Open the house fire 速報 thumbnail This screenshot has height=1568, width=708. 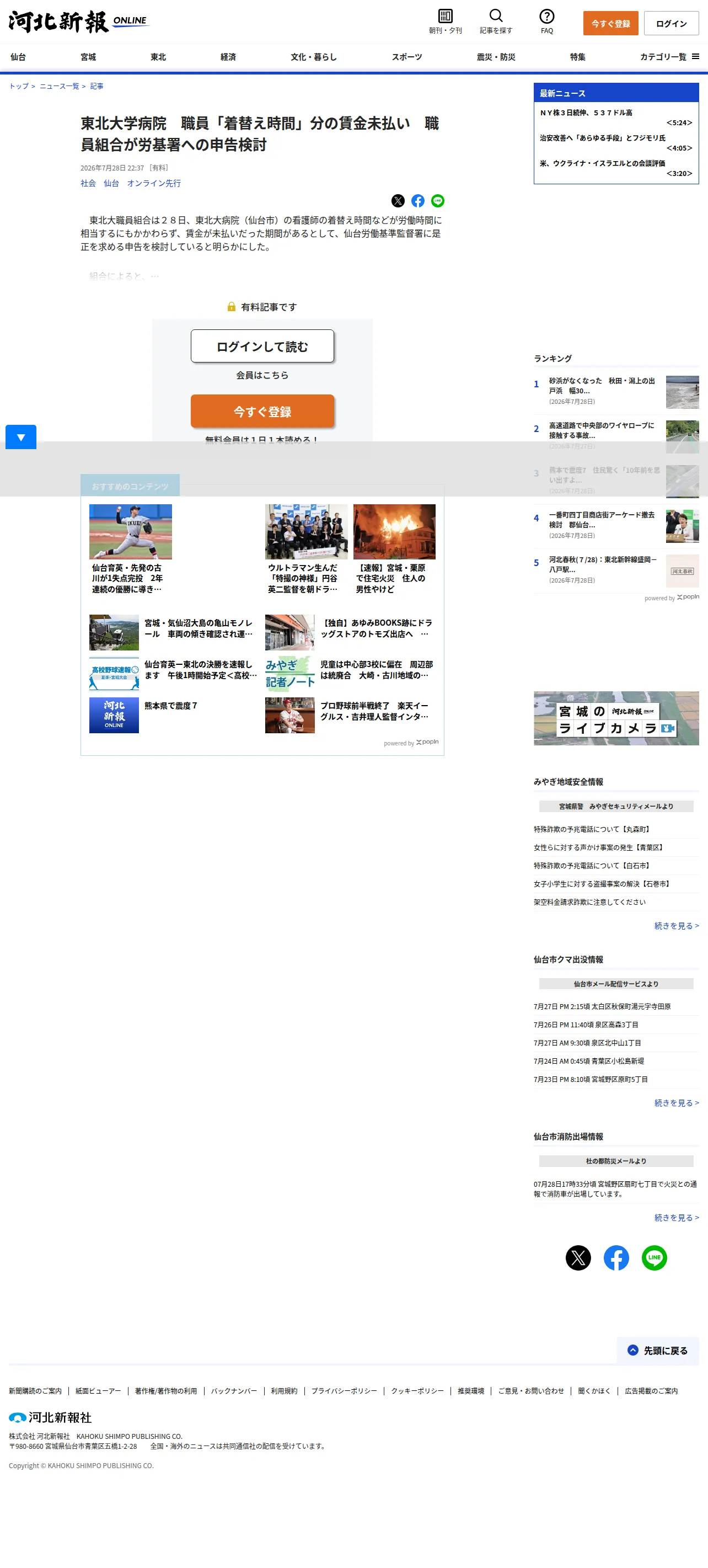pyautogui.click(x=394, y=531)
